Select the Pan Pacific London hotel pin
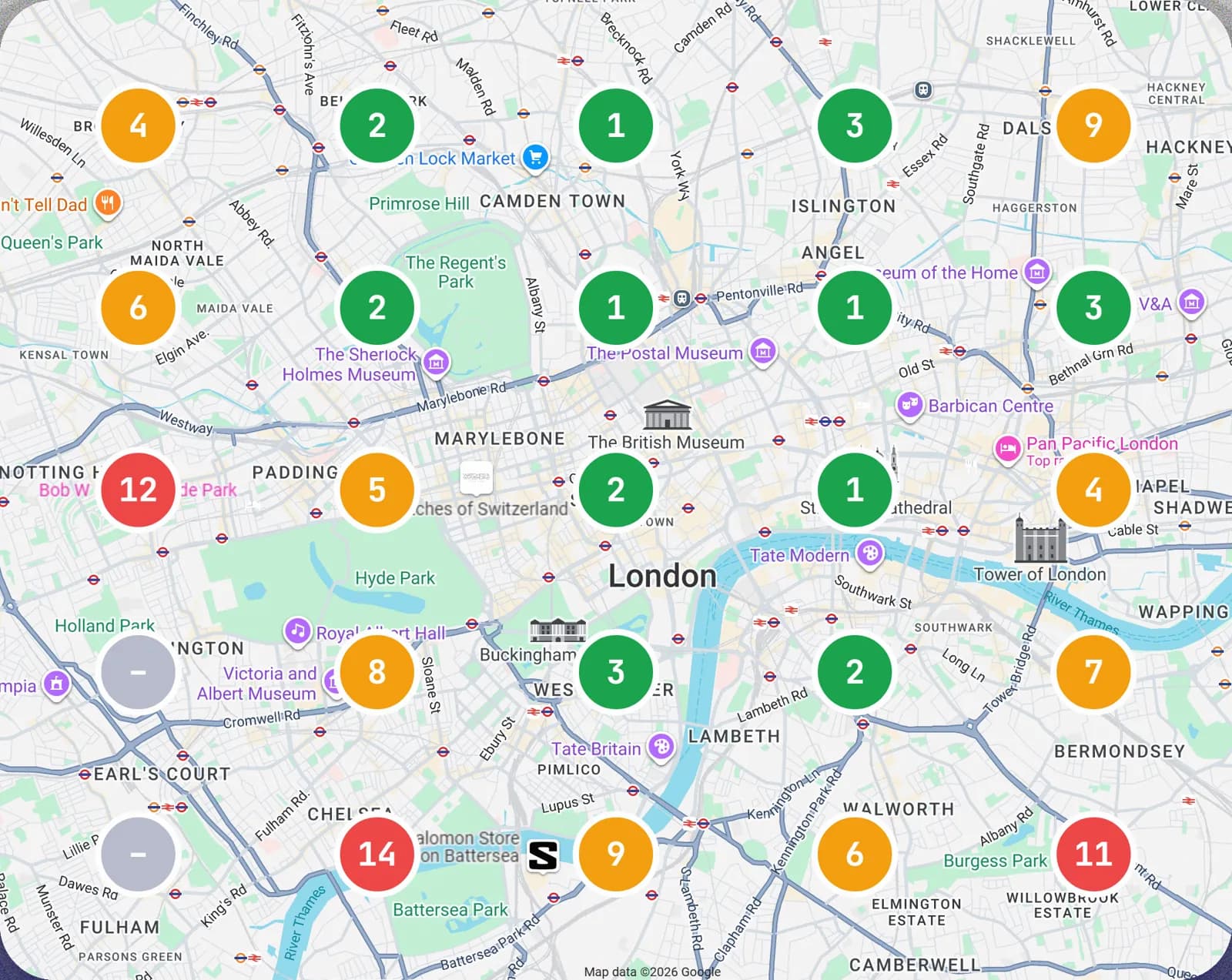1232x980 pixels. pos(1007,449)
